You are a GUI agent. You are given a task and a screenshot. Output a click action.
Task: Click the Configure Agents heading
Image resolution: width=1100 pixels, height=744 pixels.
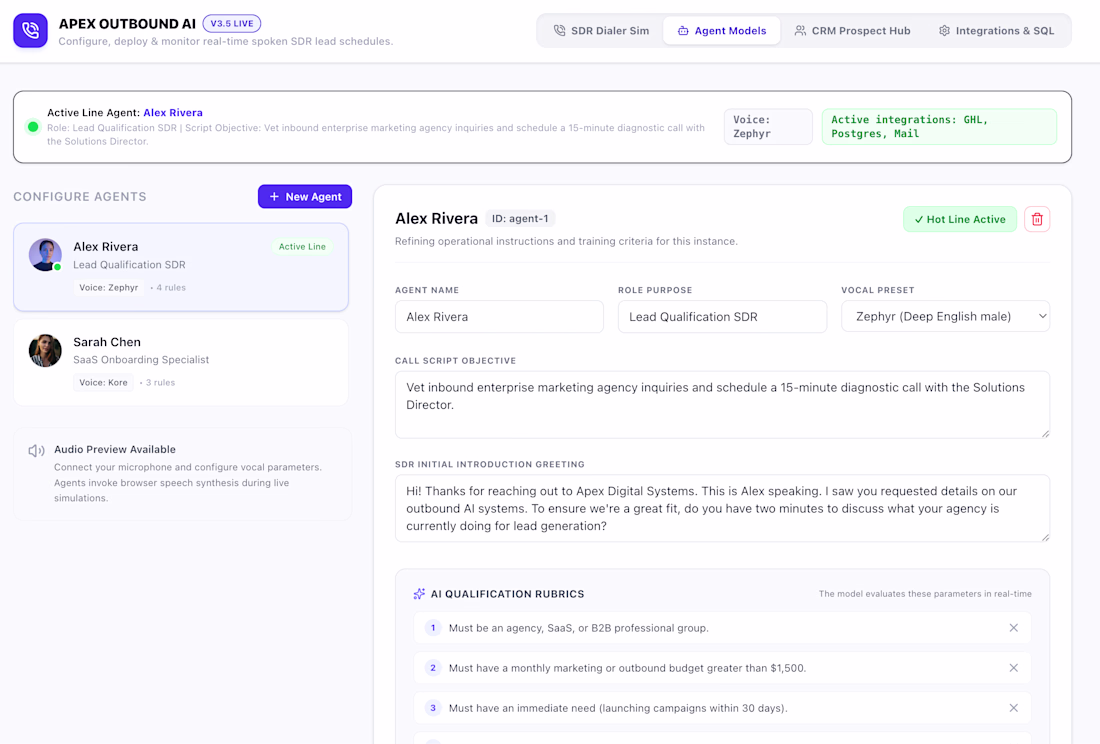point(80,197)
